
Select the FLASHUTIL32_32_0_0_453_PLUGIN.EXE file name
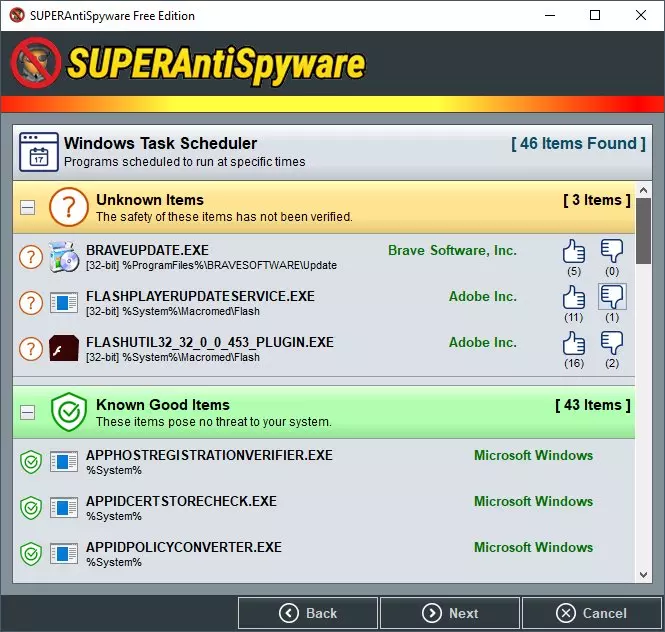coord(210,342)
